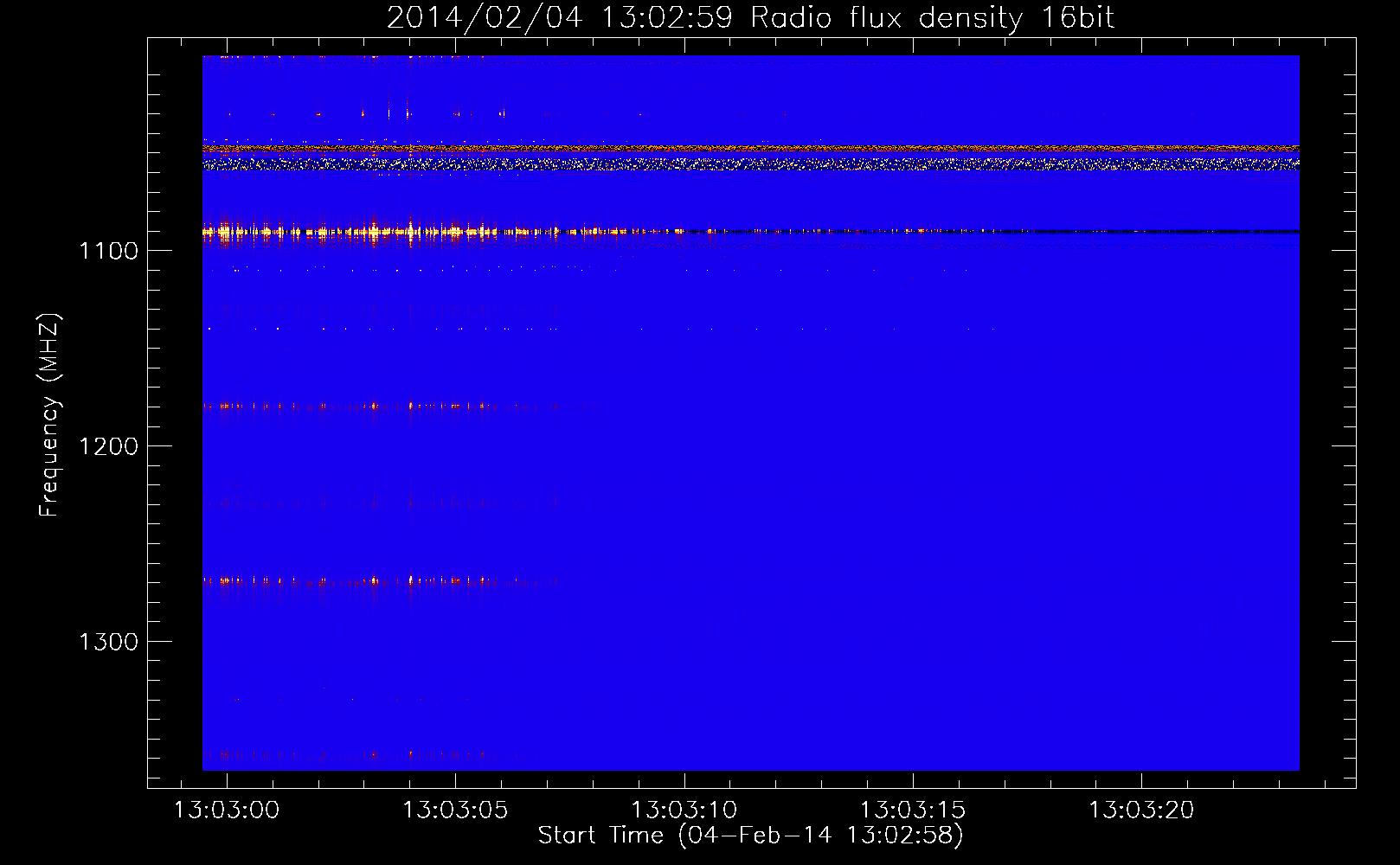1400x865 pixels.
Task: Click the plot title "Radio flux density 16bit"
Action: pos(932,17)
